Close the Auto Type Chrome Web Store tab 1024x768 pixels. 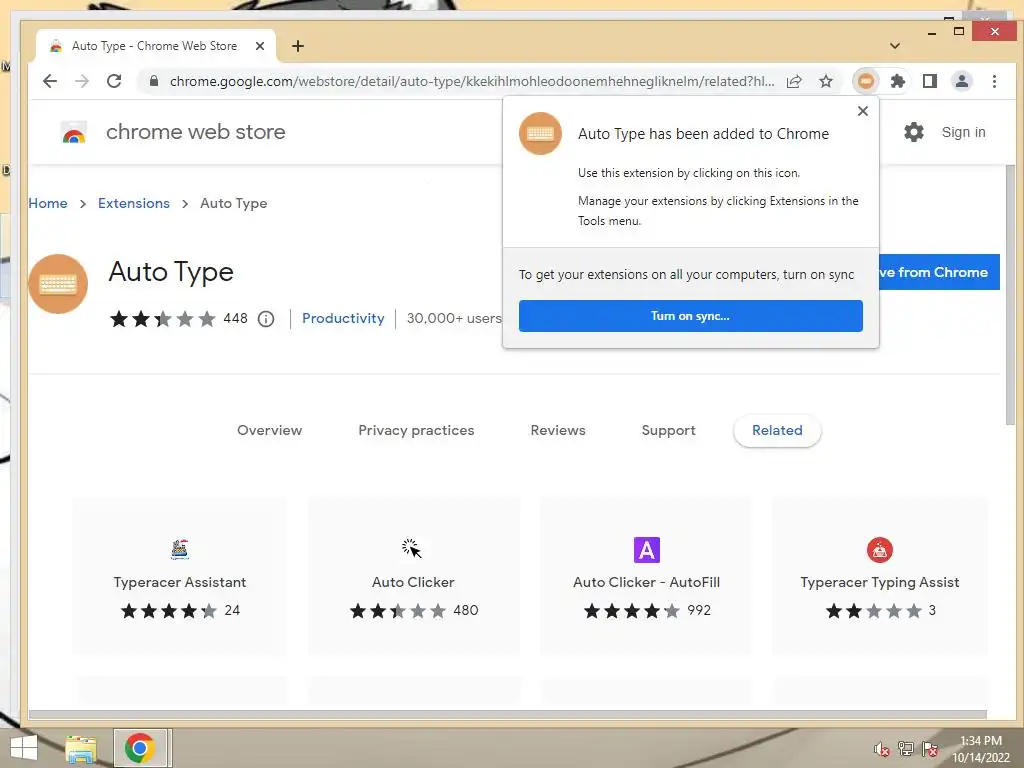point(259,46)
